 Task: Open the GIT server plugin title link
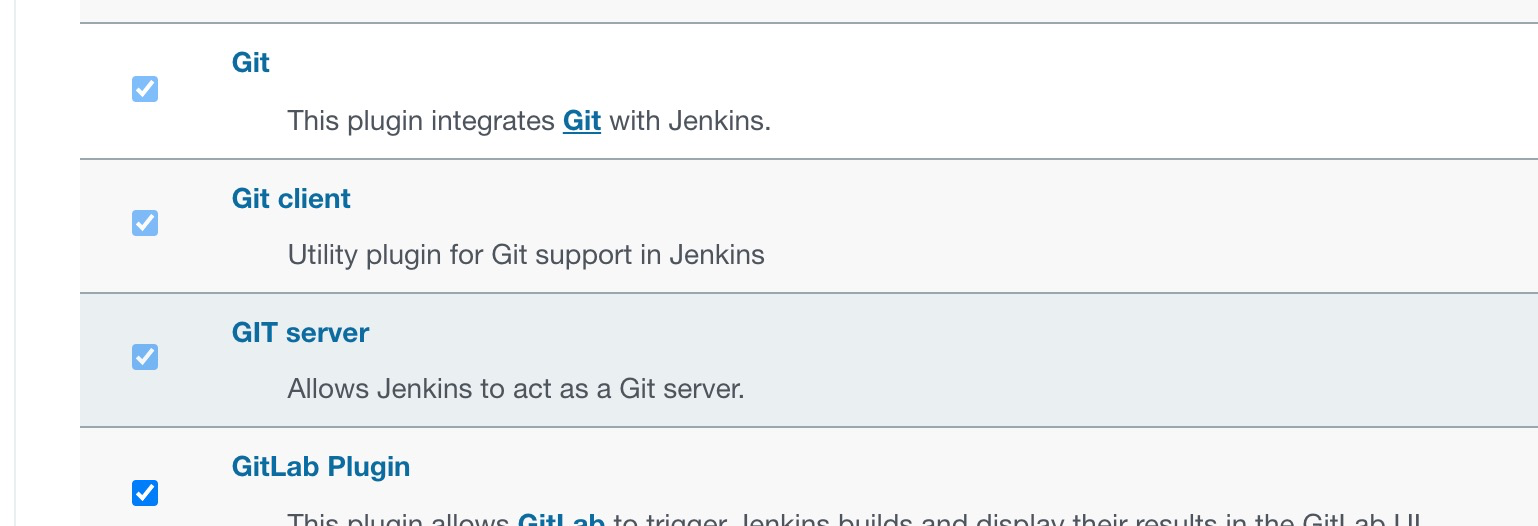click(x=300, y=333)
